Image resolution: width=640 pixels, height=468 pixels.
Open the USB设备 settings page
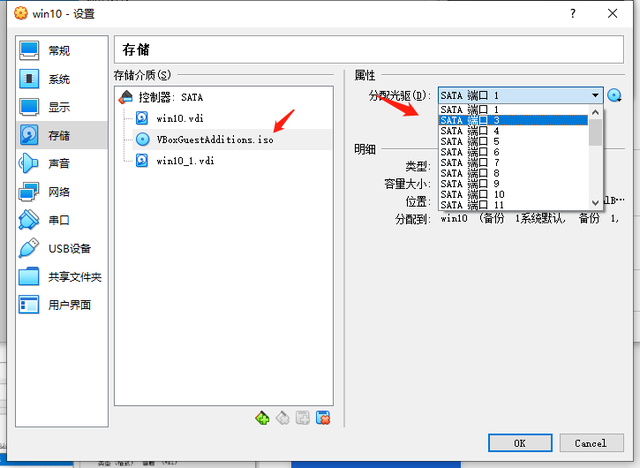tap(61, 248)
